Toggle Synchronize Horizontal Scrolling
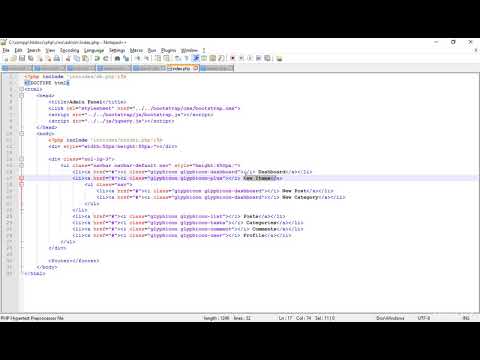This screenshot has width=480, height=360. pyautogui.click(x=166, y=58)
